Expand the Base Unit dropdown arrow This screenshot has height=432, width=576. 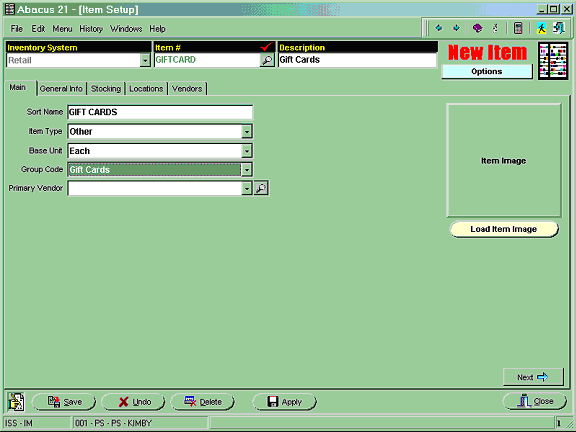point(247,151)
